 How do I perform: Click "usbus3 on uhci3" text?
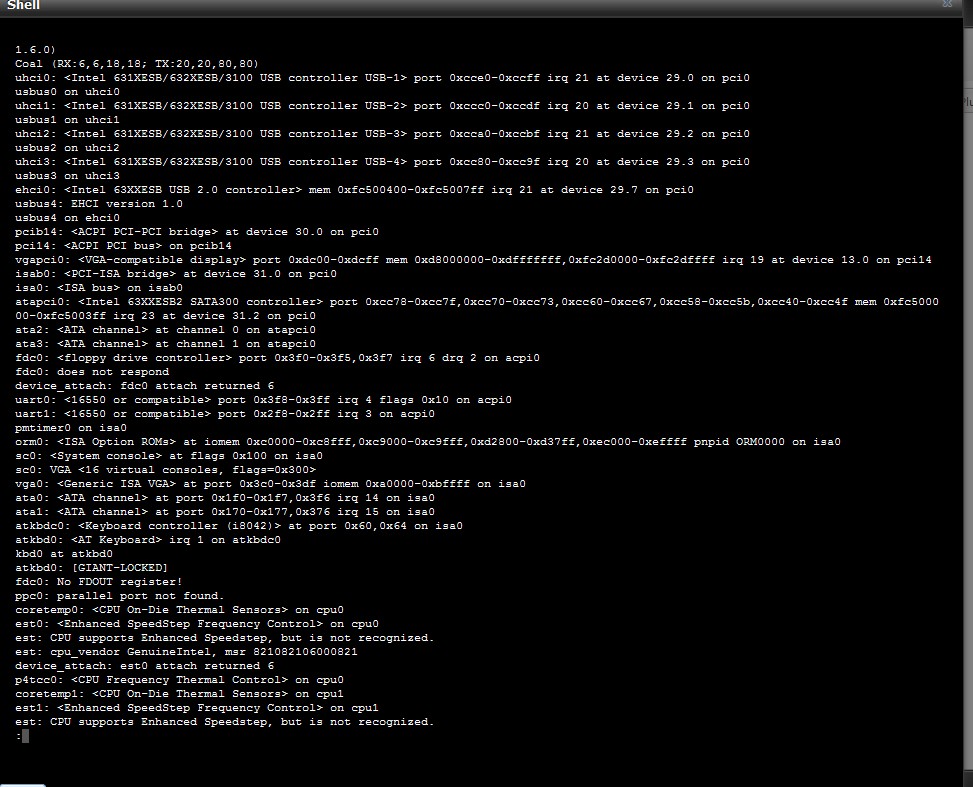pyautogui.click(x=67, y=176)
